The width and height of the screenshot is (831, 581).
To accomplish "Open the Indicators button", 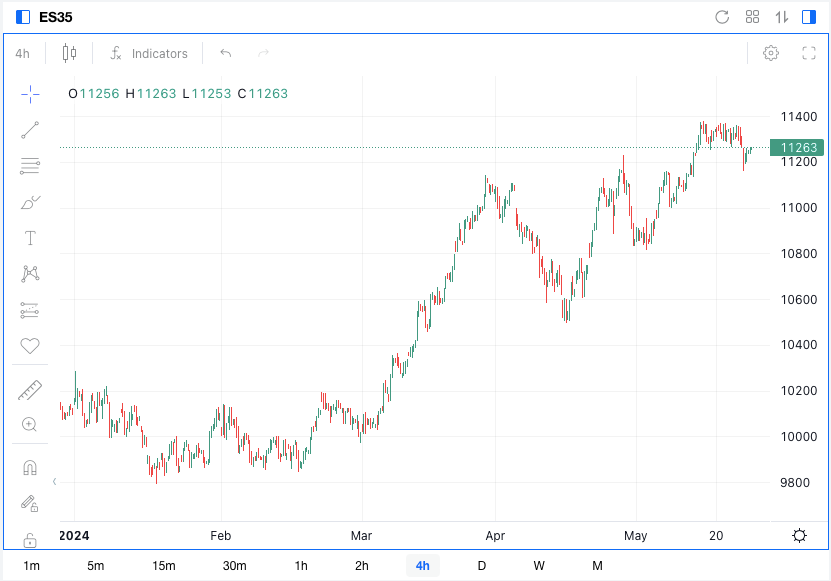I will click(148, 53).
